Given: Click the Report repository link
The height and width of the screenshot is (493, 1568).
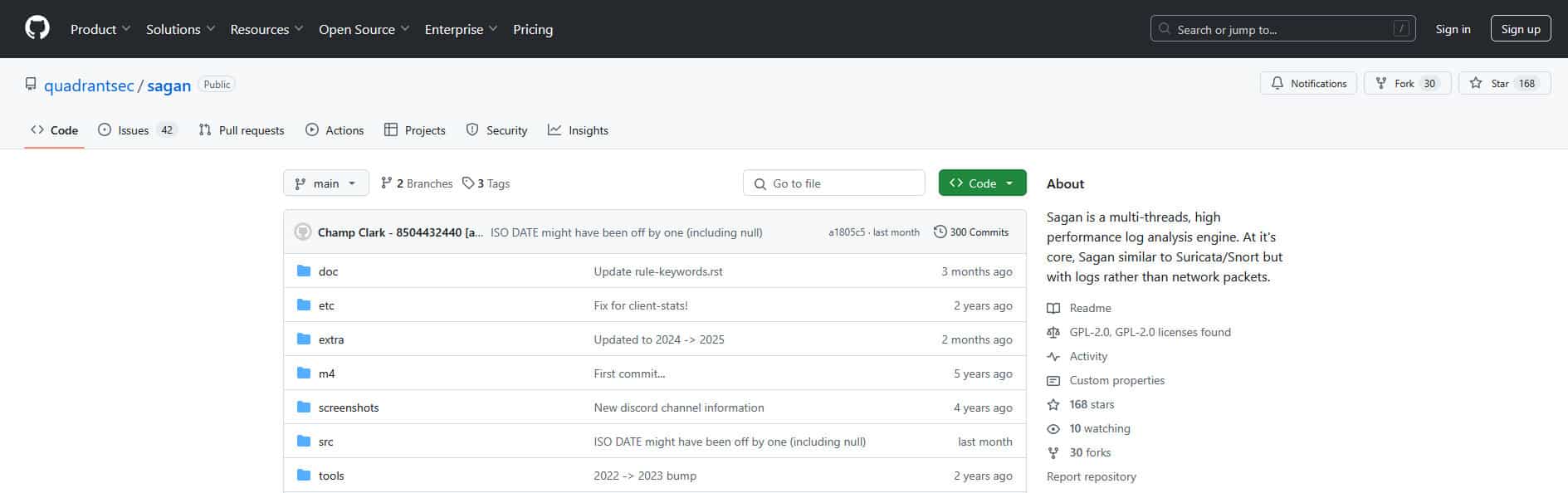Looking at the screenshot, I should click(x=1092, y=476).
